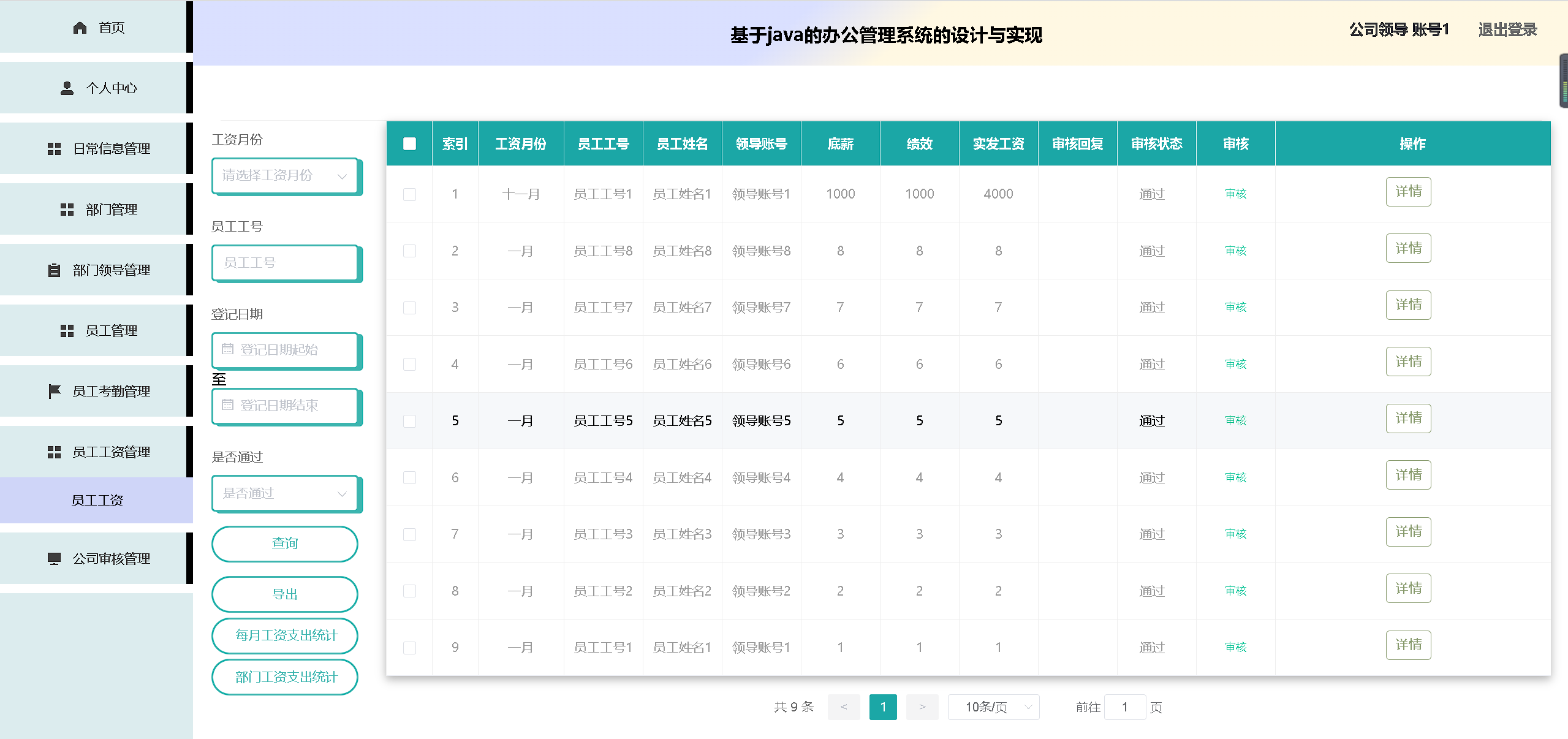Click the flag icon beside 员工考勤管理

coord(54,392)
